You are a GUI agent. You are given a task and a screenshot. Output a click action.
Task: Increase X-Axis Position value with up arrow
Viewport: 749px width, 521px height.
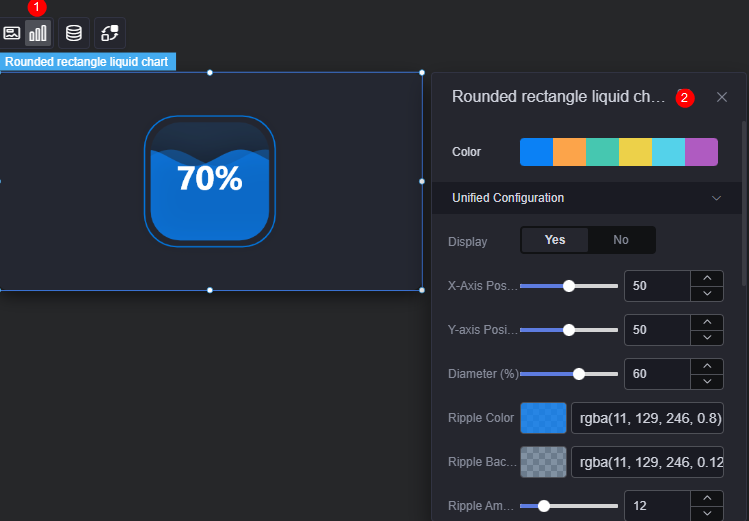tap(707, 278)
